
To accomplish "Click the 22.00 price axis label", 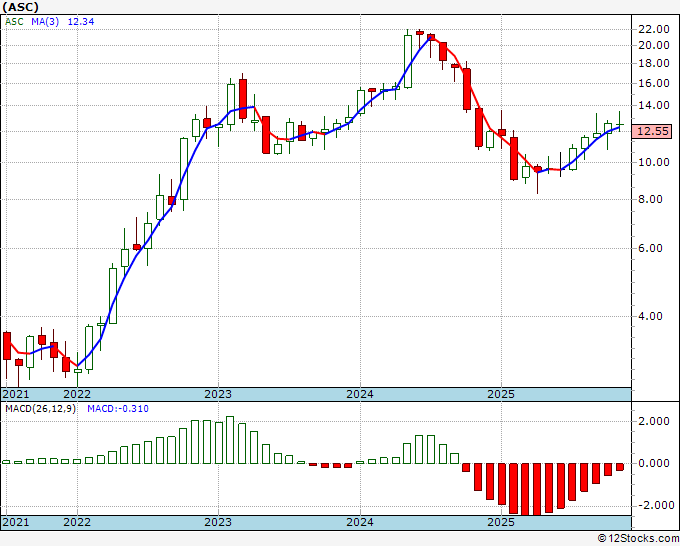I will tap(654, 29).
